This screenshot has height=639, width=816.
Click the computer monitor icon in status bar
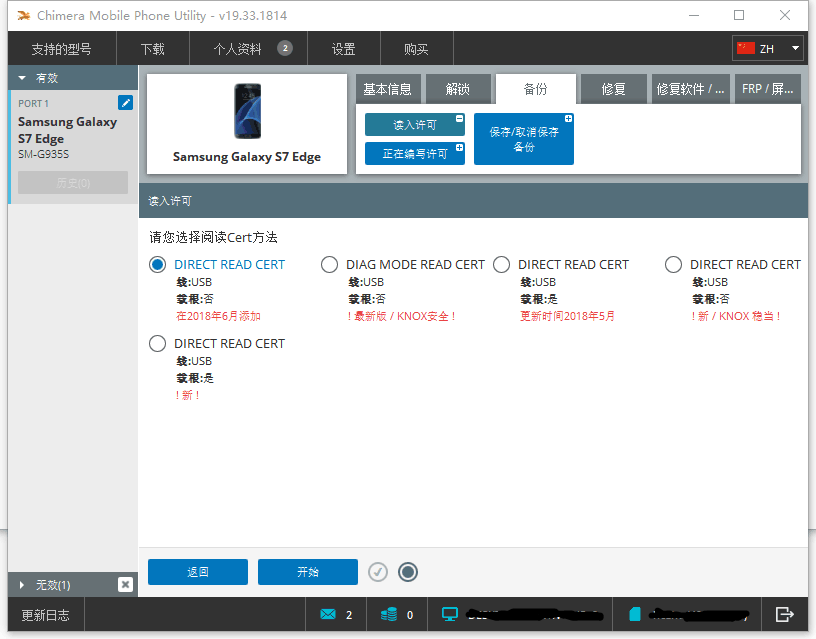[x=450, y=615]
